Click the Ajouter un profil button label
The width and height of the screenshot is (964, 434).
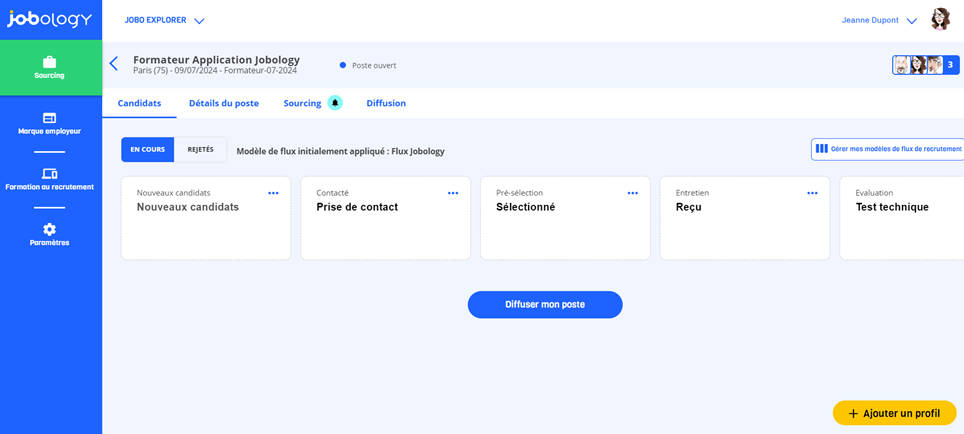901,414
